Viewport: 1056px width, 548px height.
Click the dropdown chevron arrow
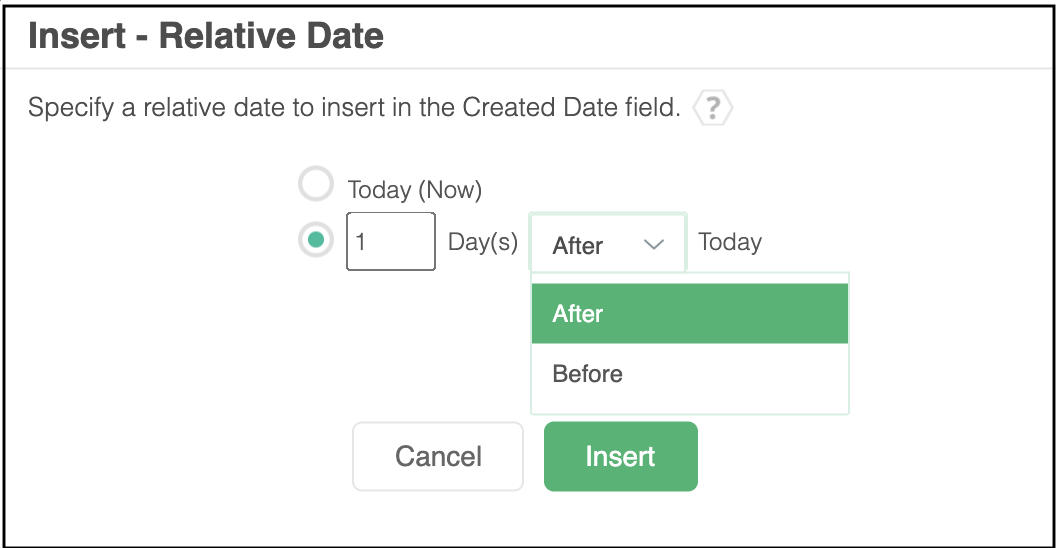[x=654, y=244]
